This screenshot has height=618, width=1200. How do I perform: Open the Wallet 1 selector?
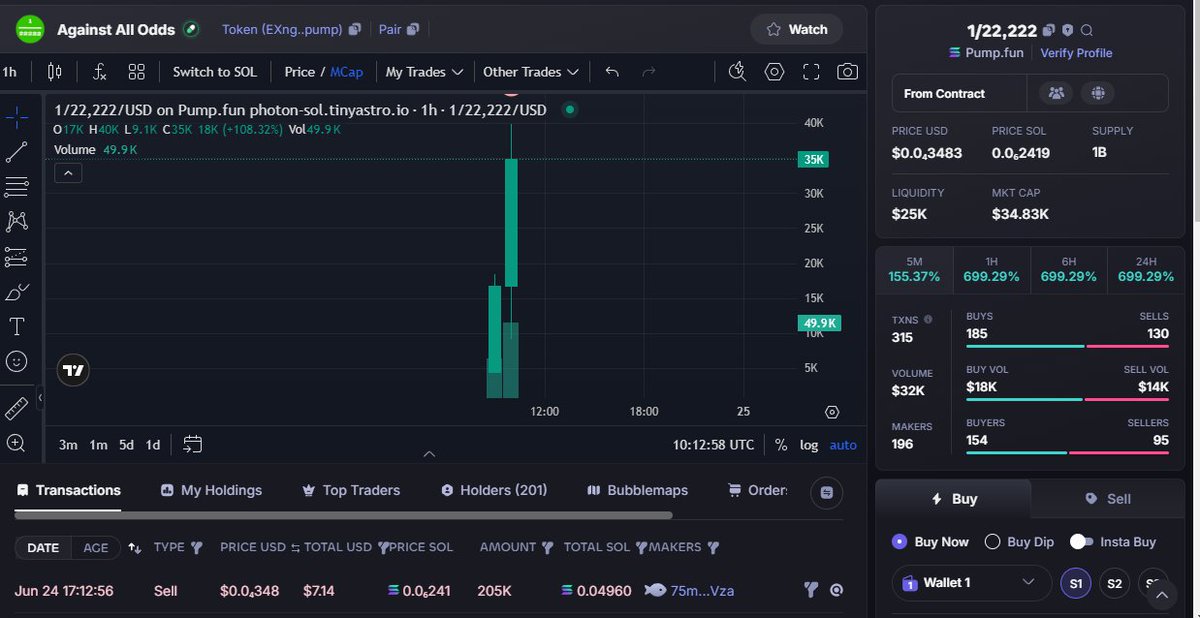[971, 582]
